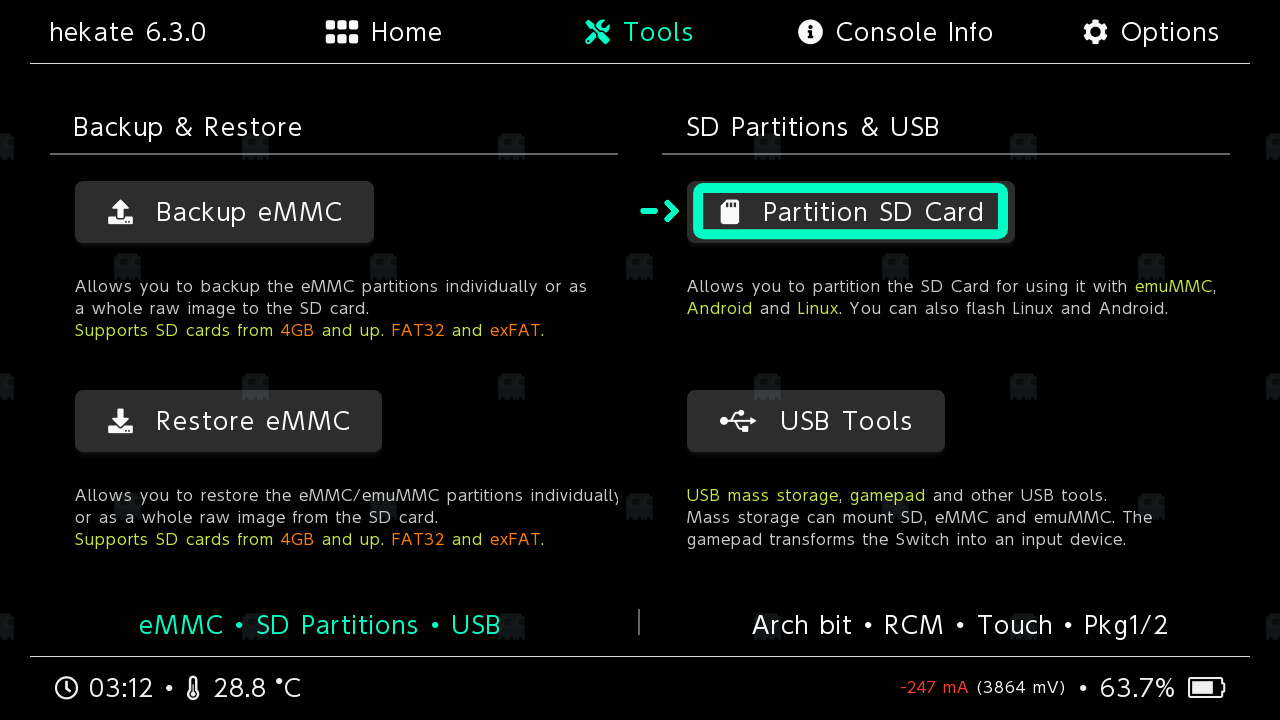Select the eMMC • SD Partitions • USB page

[319, 626]
